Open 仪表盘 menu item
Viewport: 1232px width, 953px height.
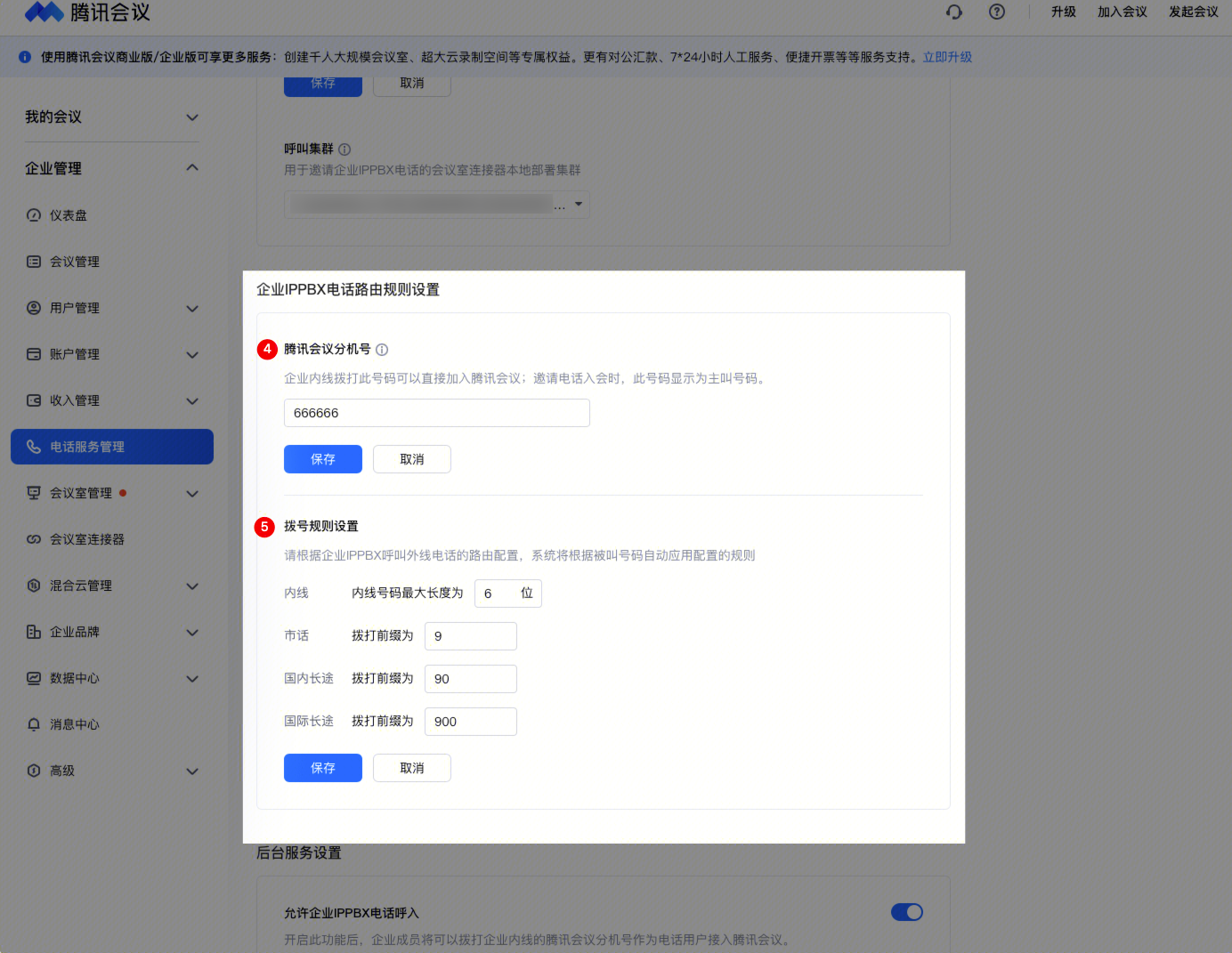(112, 215)
